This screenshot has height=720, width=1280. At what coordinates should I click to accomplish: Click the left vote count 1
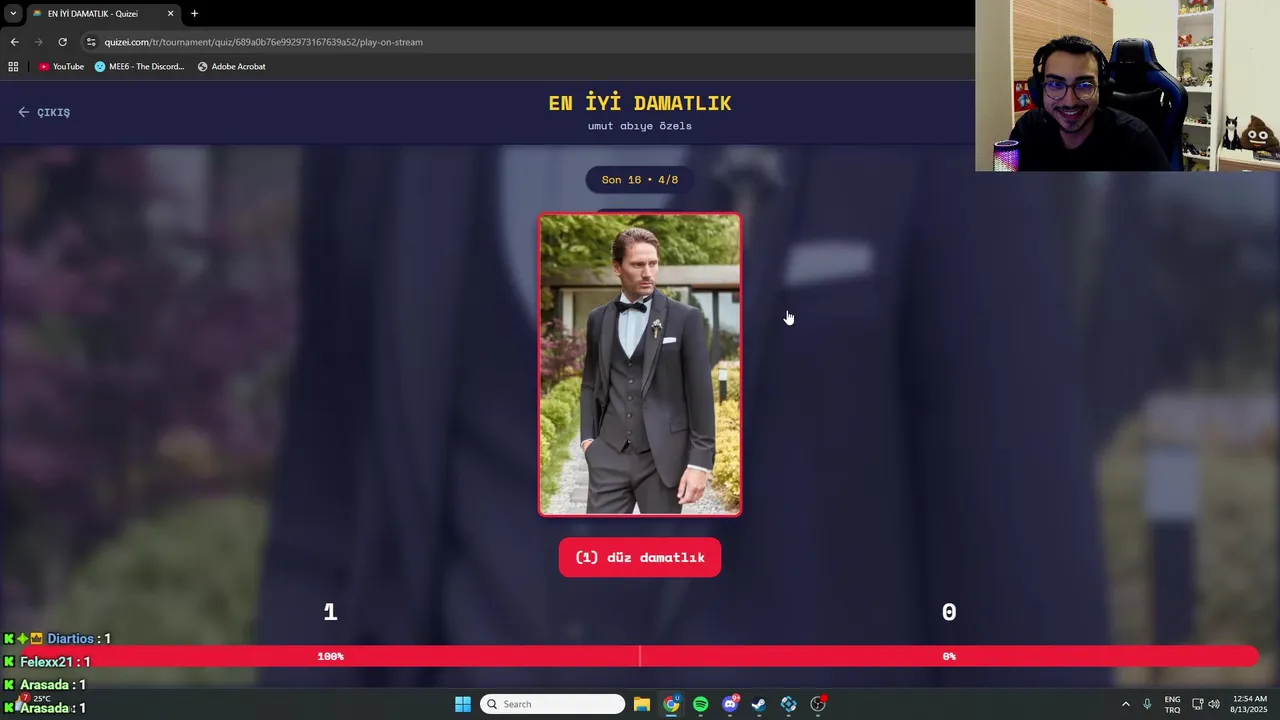coord(330,612)
